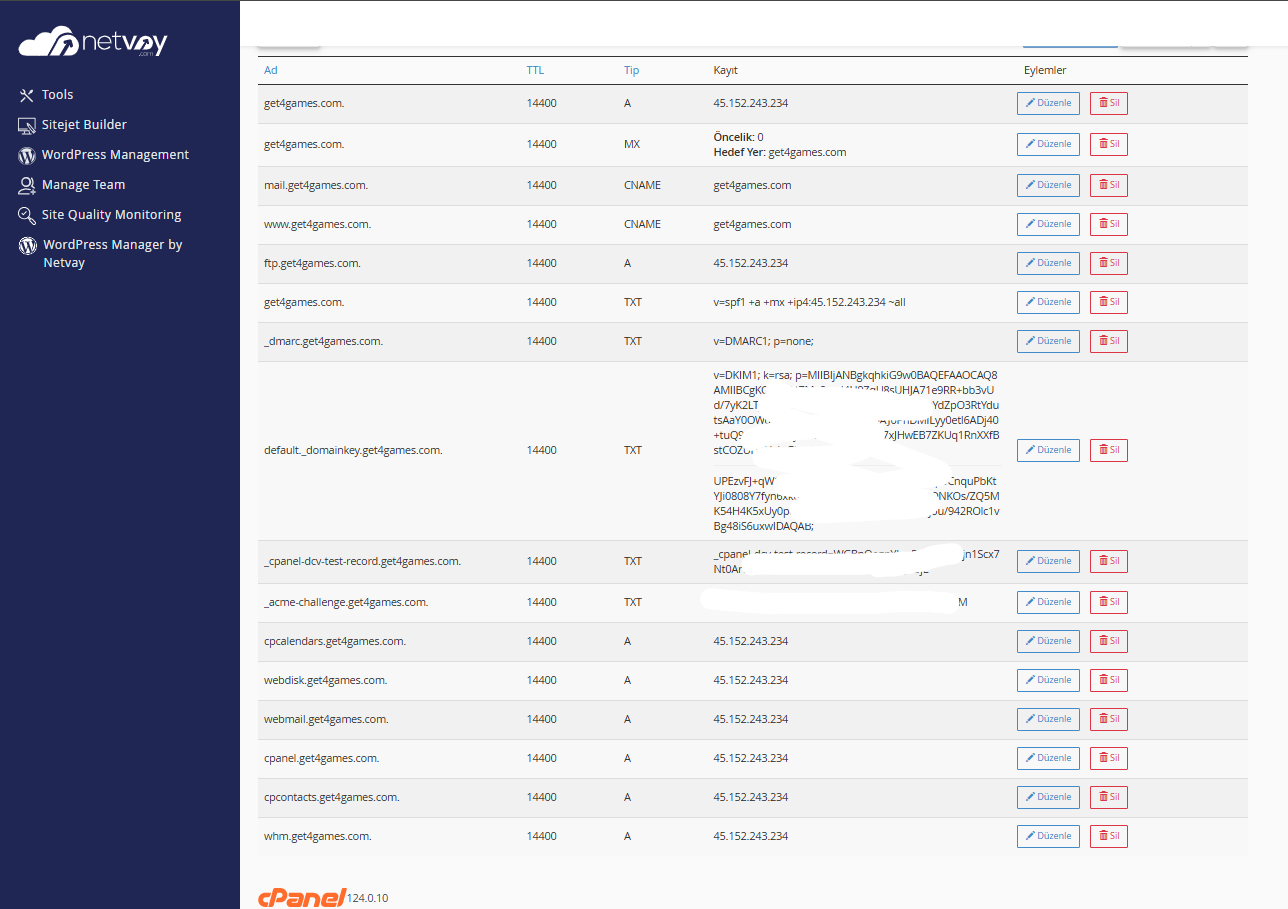The image size is (1288, 909).
Task: Click the default._domainkey.get4games.com. name cell
Action: 353,450
